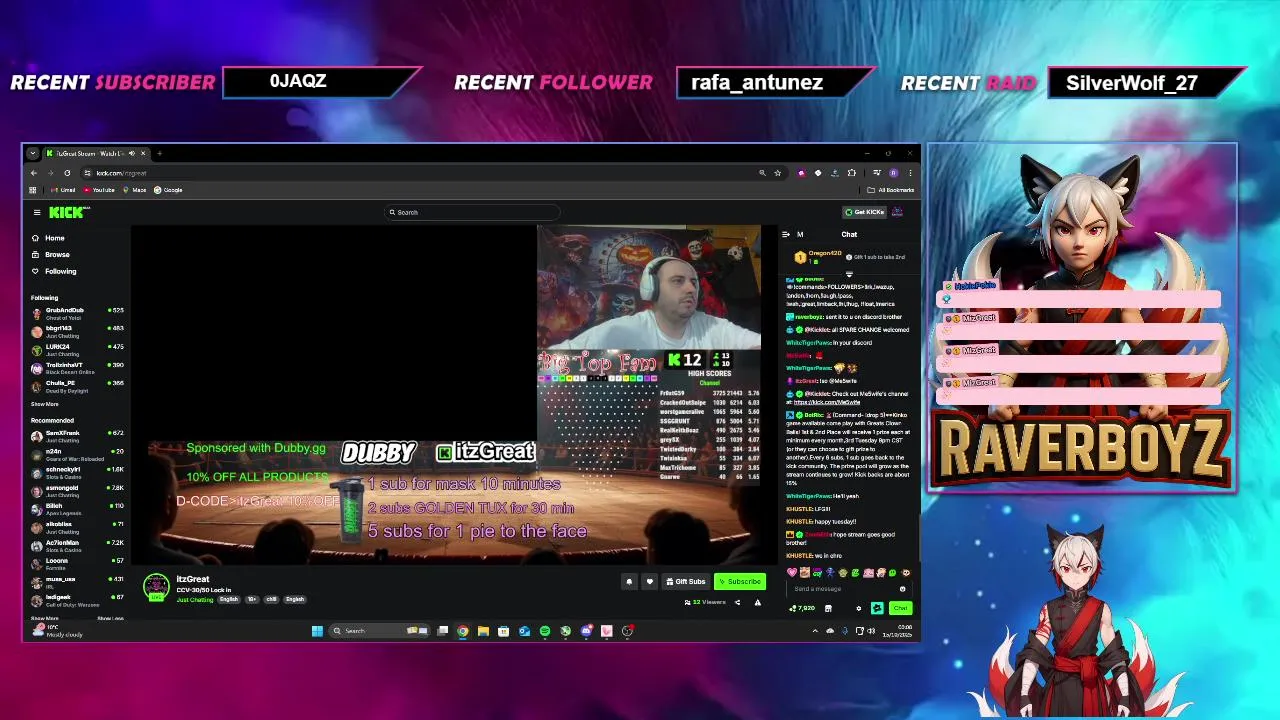Open LURK24 channel in Following list
The height and width of the screenshot is (720, 1280).
(x=78, y=348)
